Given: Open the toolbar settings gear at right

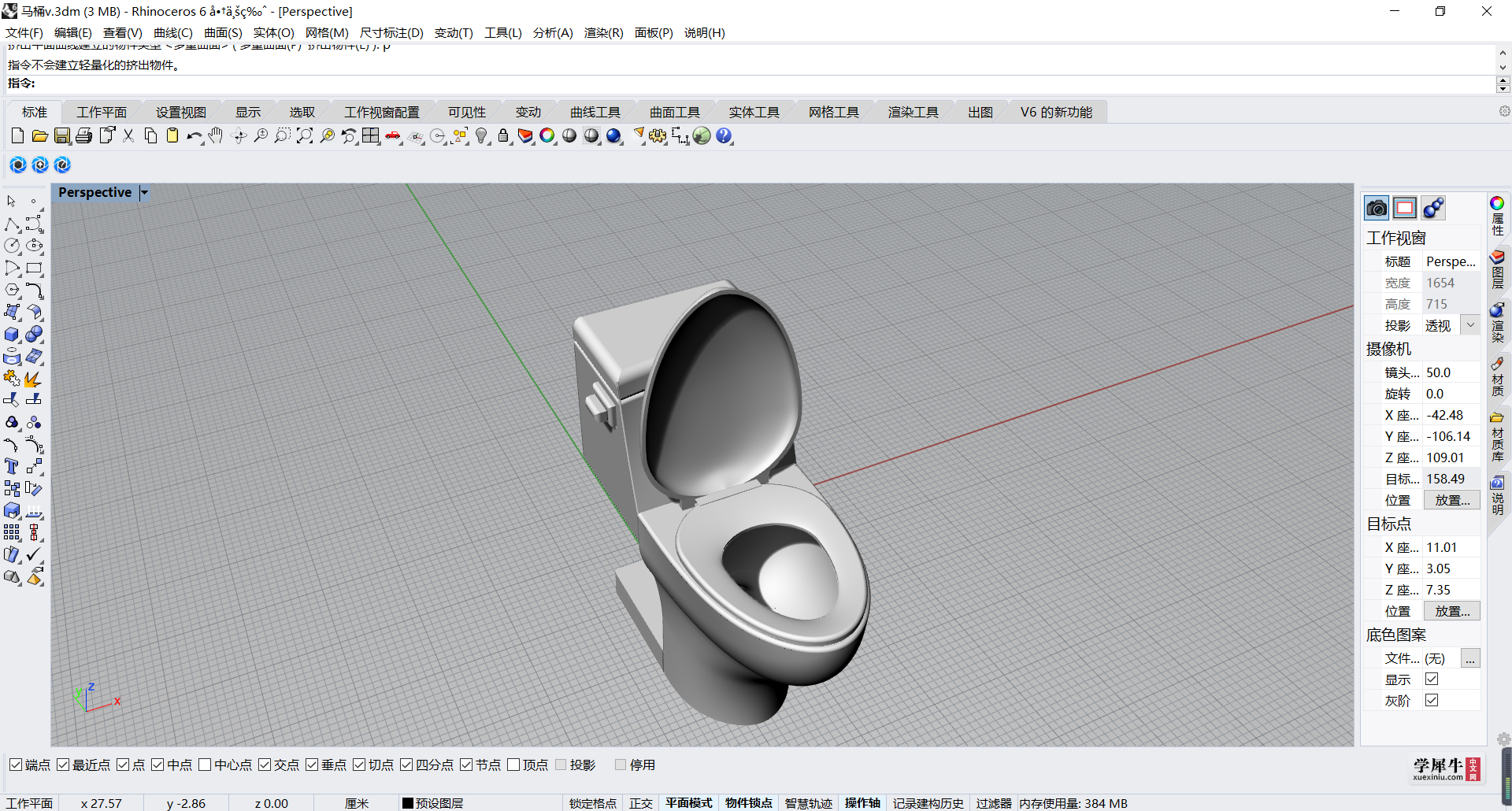Looking at the screenshot, I should (1504, 112).
